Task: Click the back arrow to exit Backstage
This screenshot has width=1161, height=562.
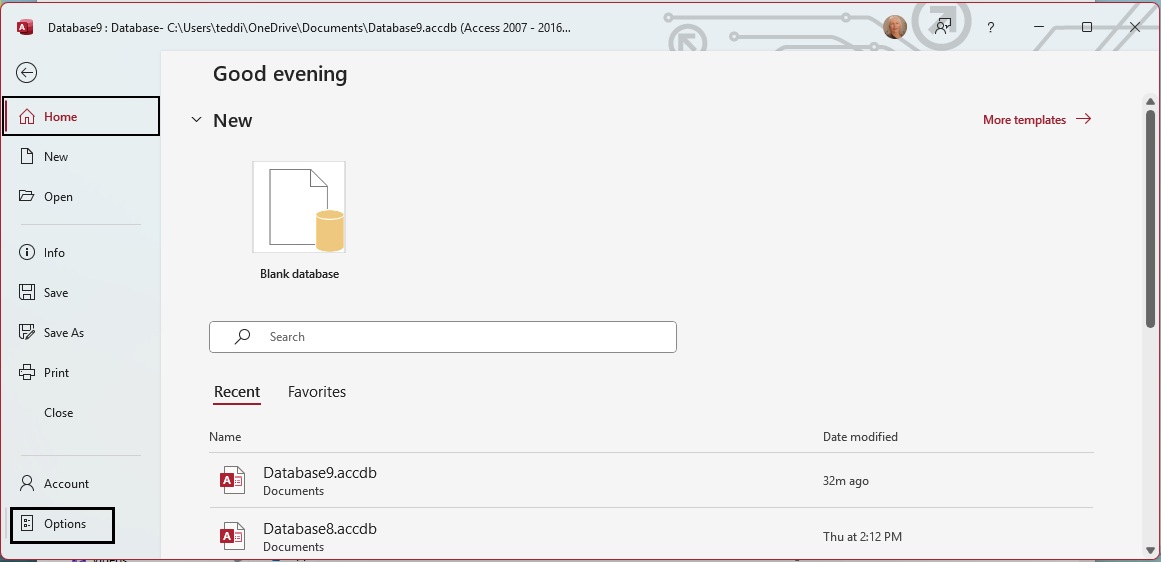Action: coord(27,72)
